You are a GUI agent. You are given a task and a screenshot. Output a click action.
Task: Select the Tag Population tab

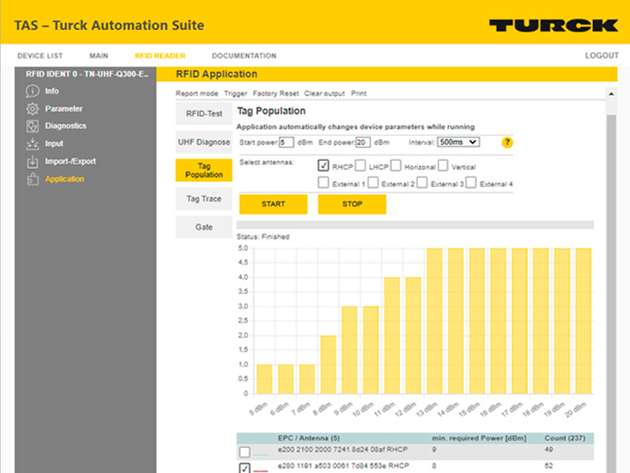[204, 170]
